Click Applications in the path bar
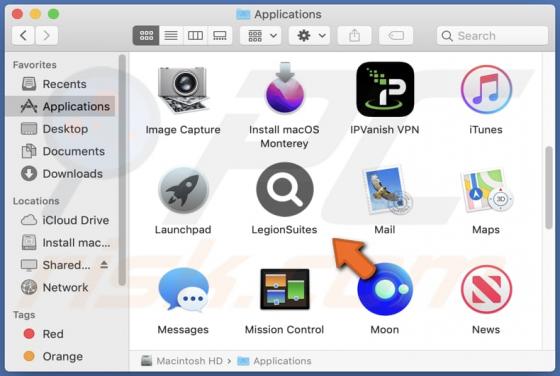560x376 pixels. coord(274,361)
